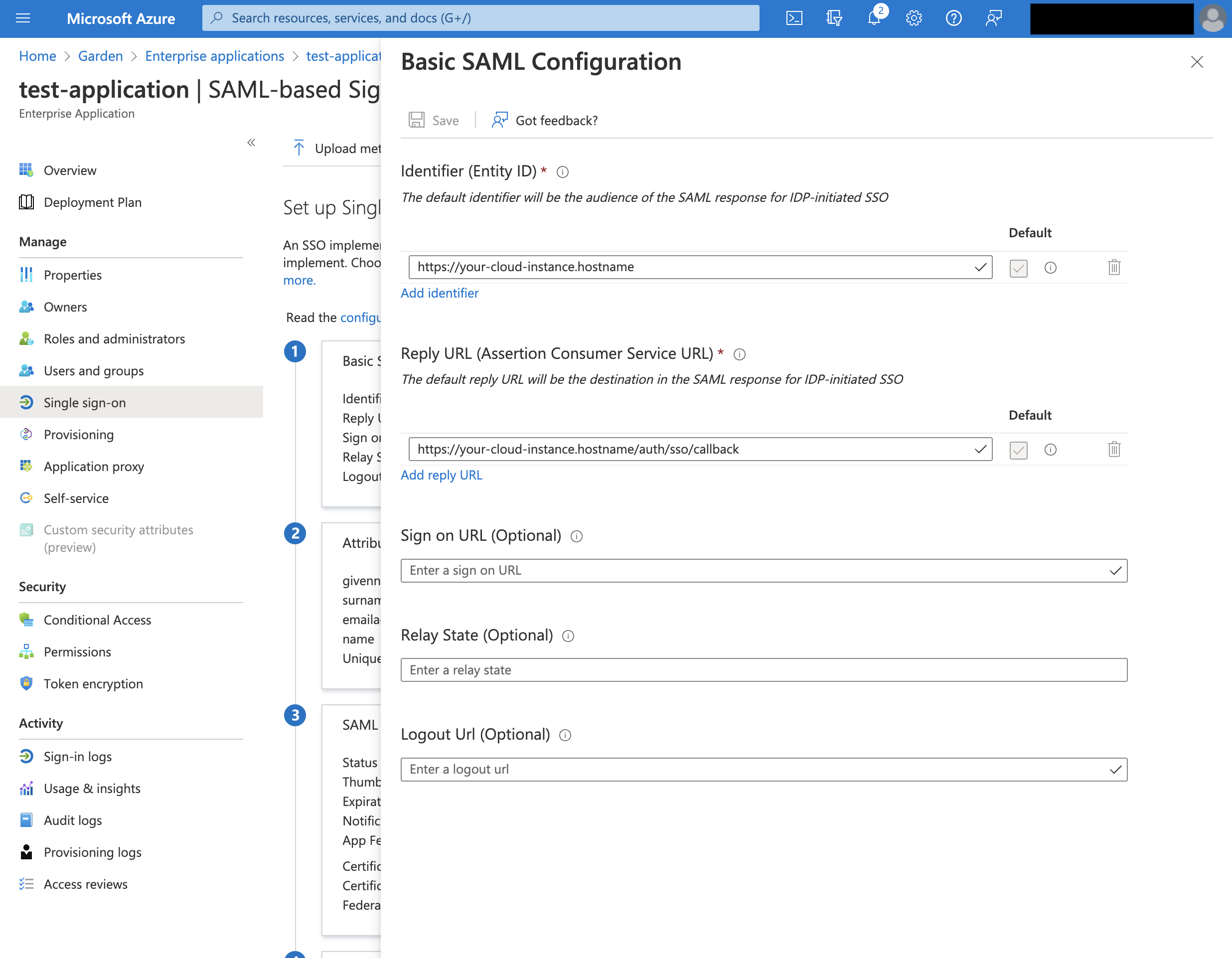Image resolution: width=1232 pixels, height=958 pixels.
Task: Toggle Default checkbox for the identifier
Action: (x=1018, y=268)
